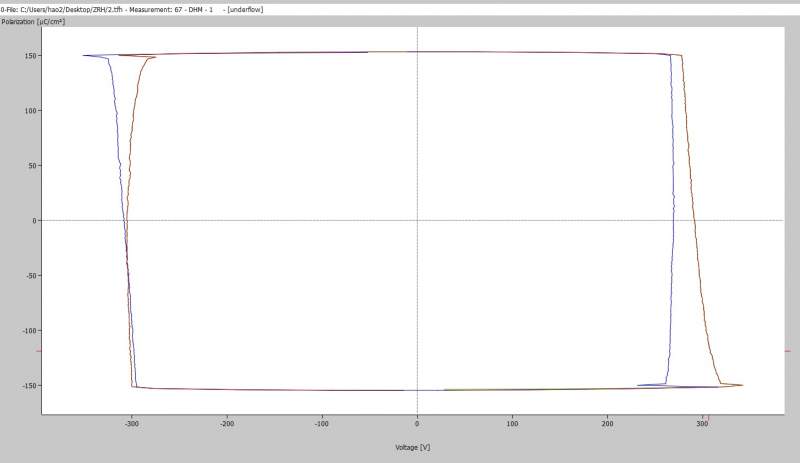Click the red marker near 300 voltage tick
800x463 pixels.
[x=707, y=418]
